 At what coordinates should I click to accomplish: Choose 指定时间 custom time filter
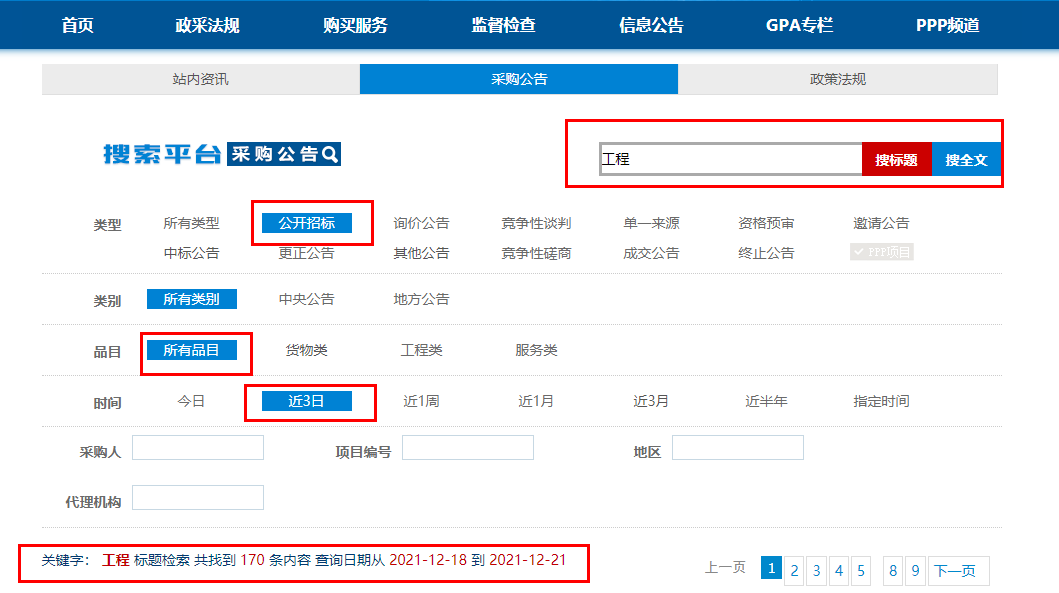coord(881,401)
